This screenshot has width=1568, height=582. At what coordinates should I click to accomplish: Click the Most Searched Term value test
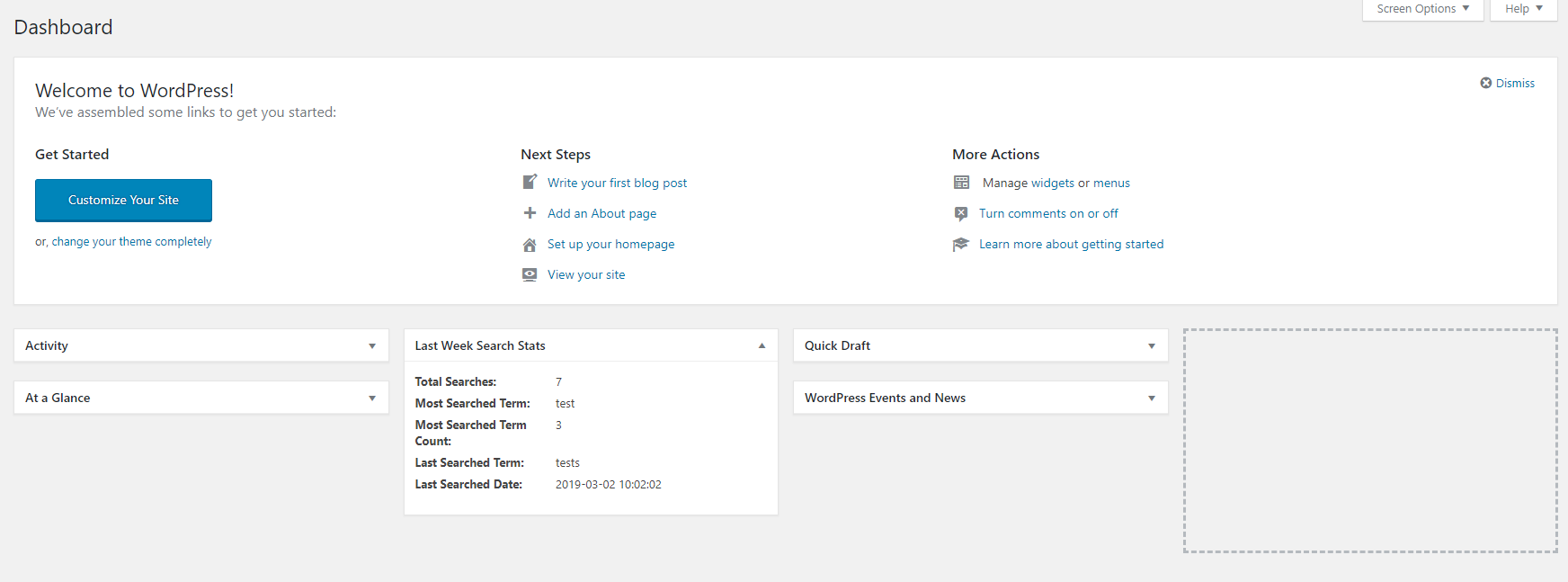pyautogui.click(x=565, y=404)
